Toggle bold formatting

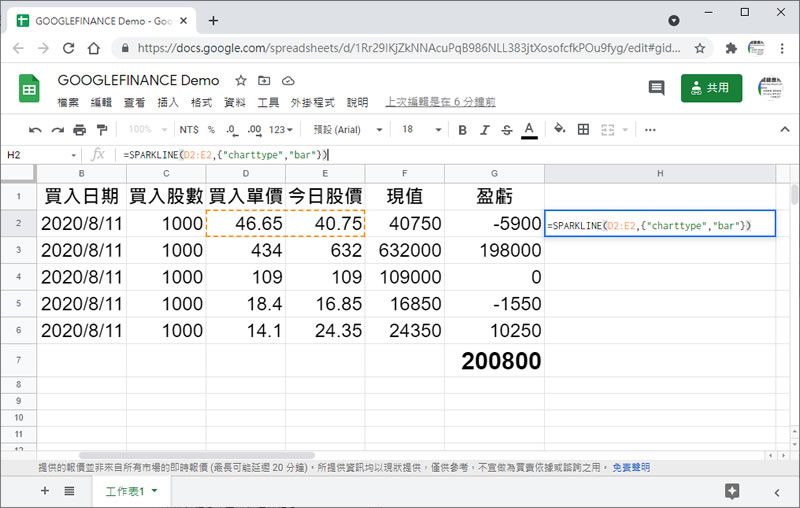coord(462,130)
